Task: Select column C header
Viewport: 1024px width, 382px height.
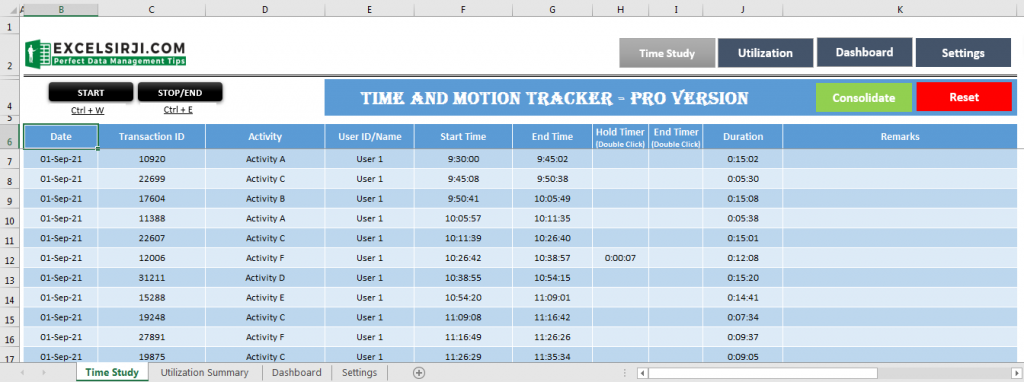Action: click(152, 10)
